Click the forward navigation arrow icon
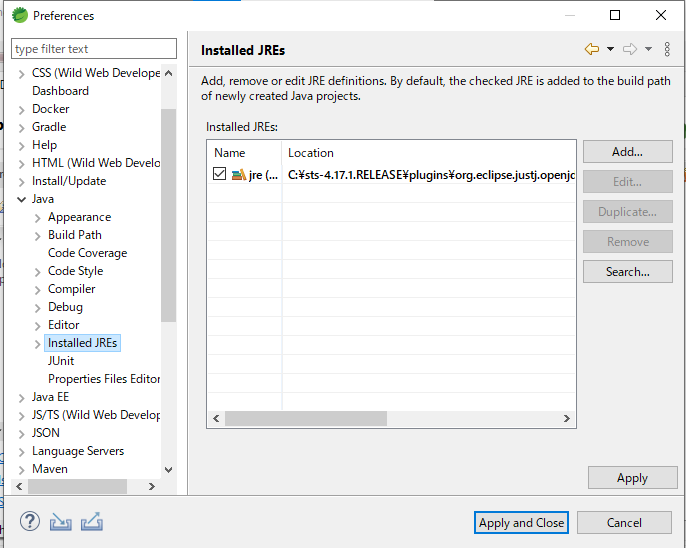Viewport: 686px width, 548px height. click(x=630, y=49)
